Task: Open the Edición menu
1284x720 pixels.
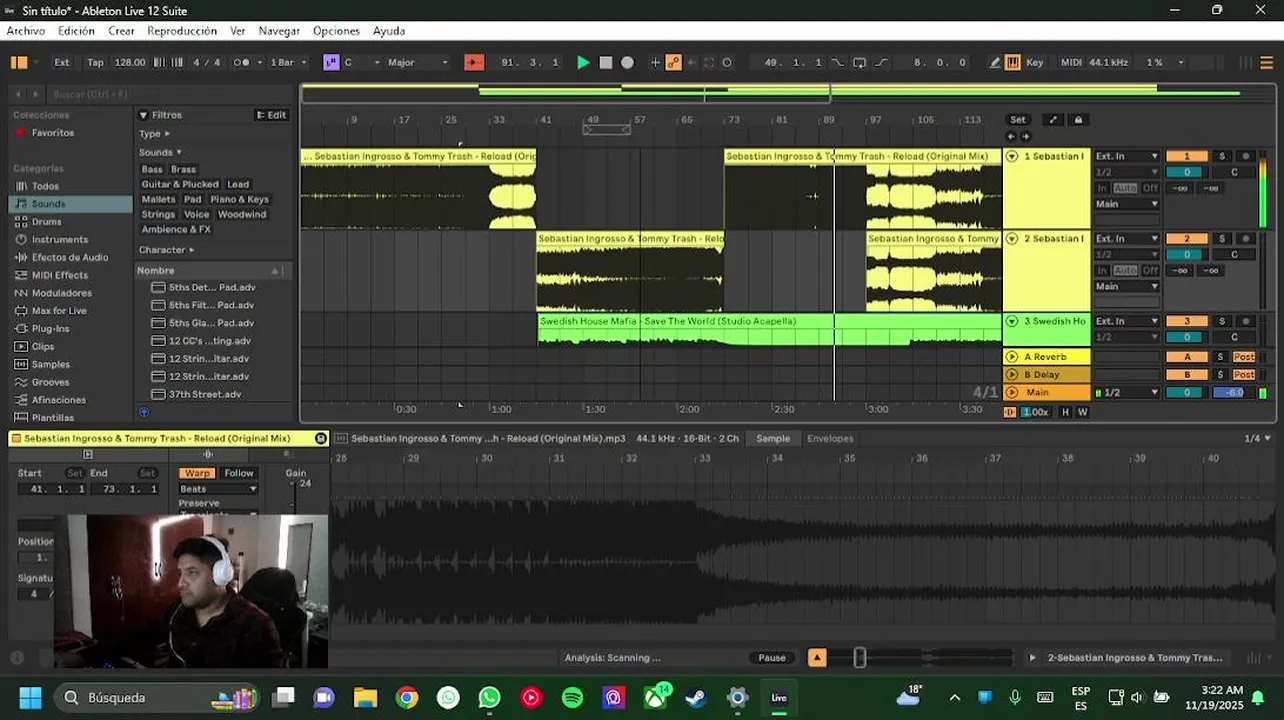Action: coord(76,31)
